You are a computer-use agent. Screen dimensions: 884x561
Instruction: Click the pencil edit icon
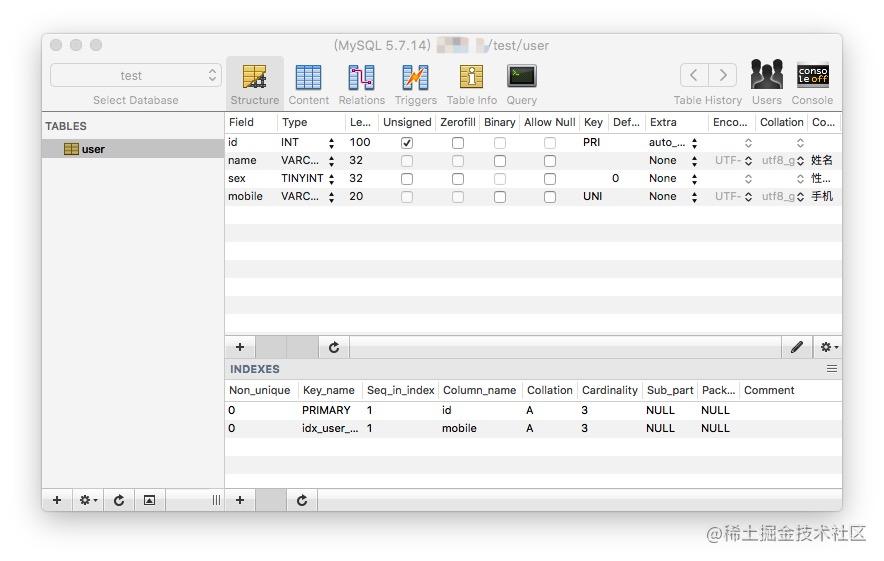click(797, 347)
